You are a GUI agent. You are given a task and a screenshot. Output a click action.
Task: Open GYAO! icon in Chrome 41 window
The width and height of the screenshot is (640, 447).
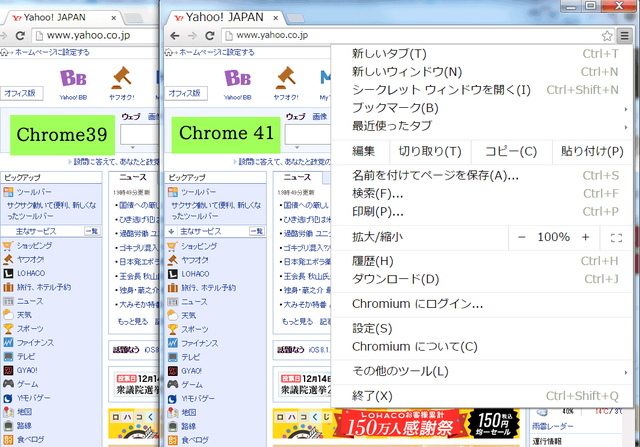[x=173, y=371]
